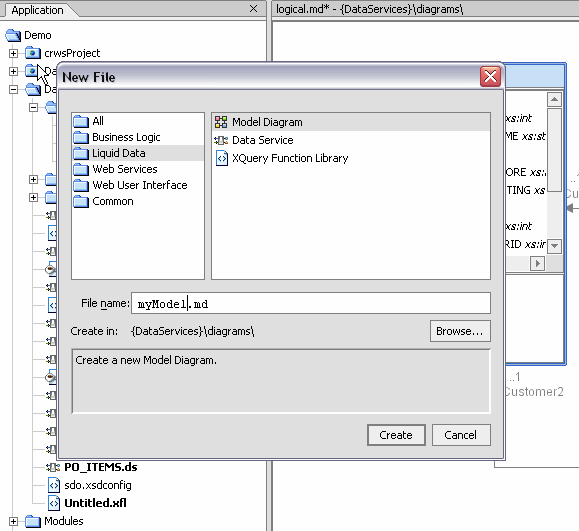Viewport: 579px width, 531px height.
Task: Collapse the open DataServices project node
Action: (x=13, y=89)
